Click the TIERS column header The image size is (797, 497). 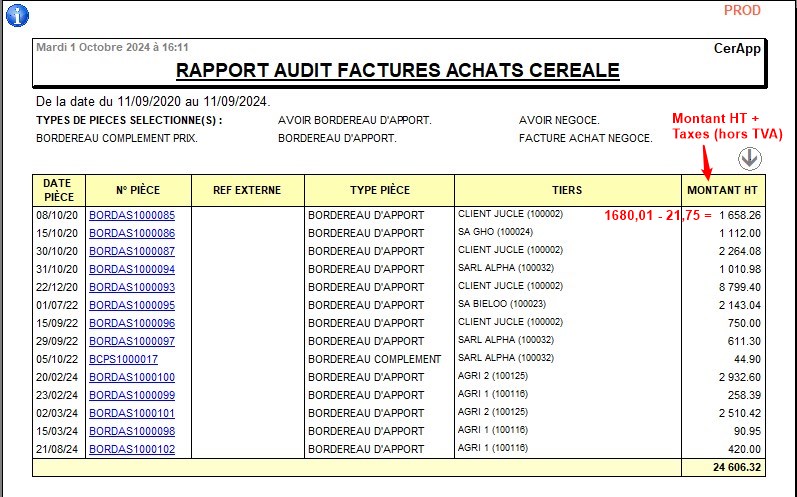tap(567, 190)
